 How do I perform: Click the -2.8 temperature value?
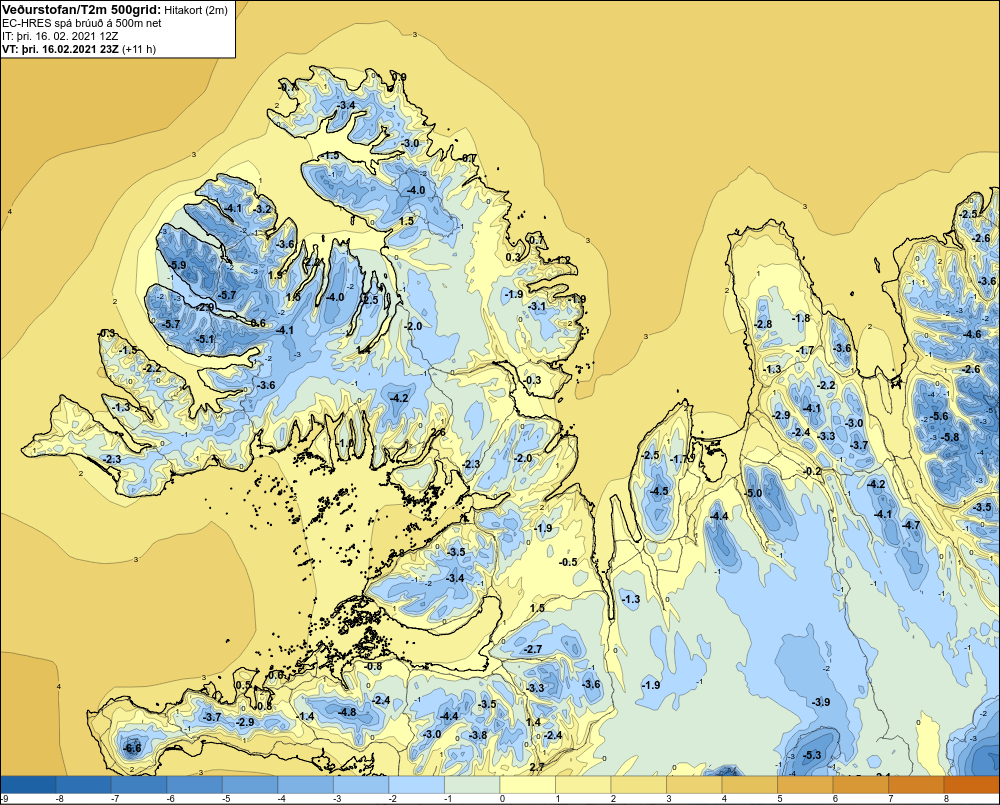point(763,324)
